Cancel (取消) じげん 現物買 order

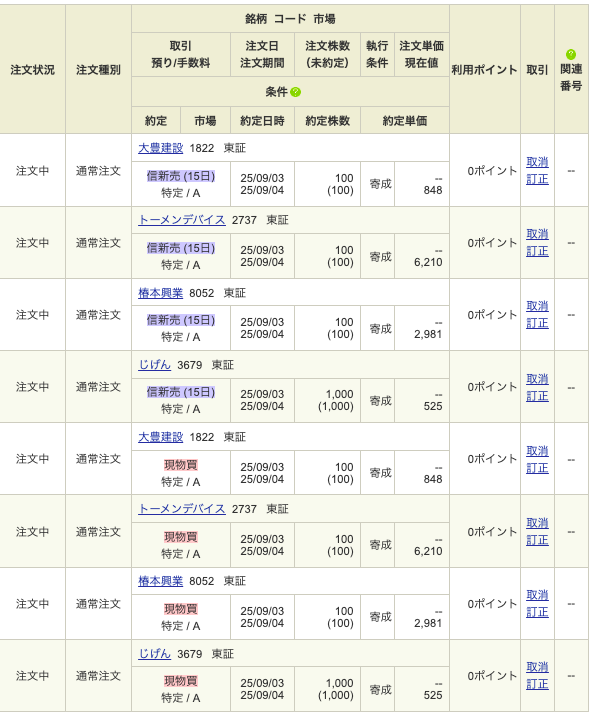[x=538, y=668]
